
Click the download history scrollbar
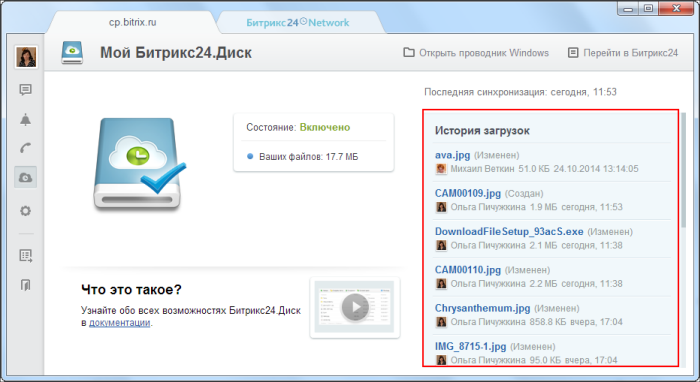(x=683, y=170)
